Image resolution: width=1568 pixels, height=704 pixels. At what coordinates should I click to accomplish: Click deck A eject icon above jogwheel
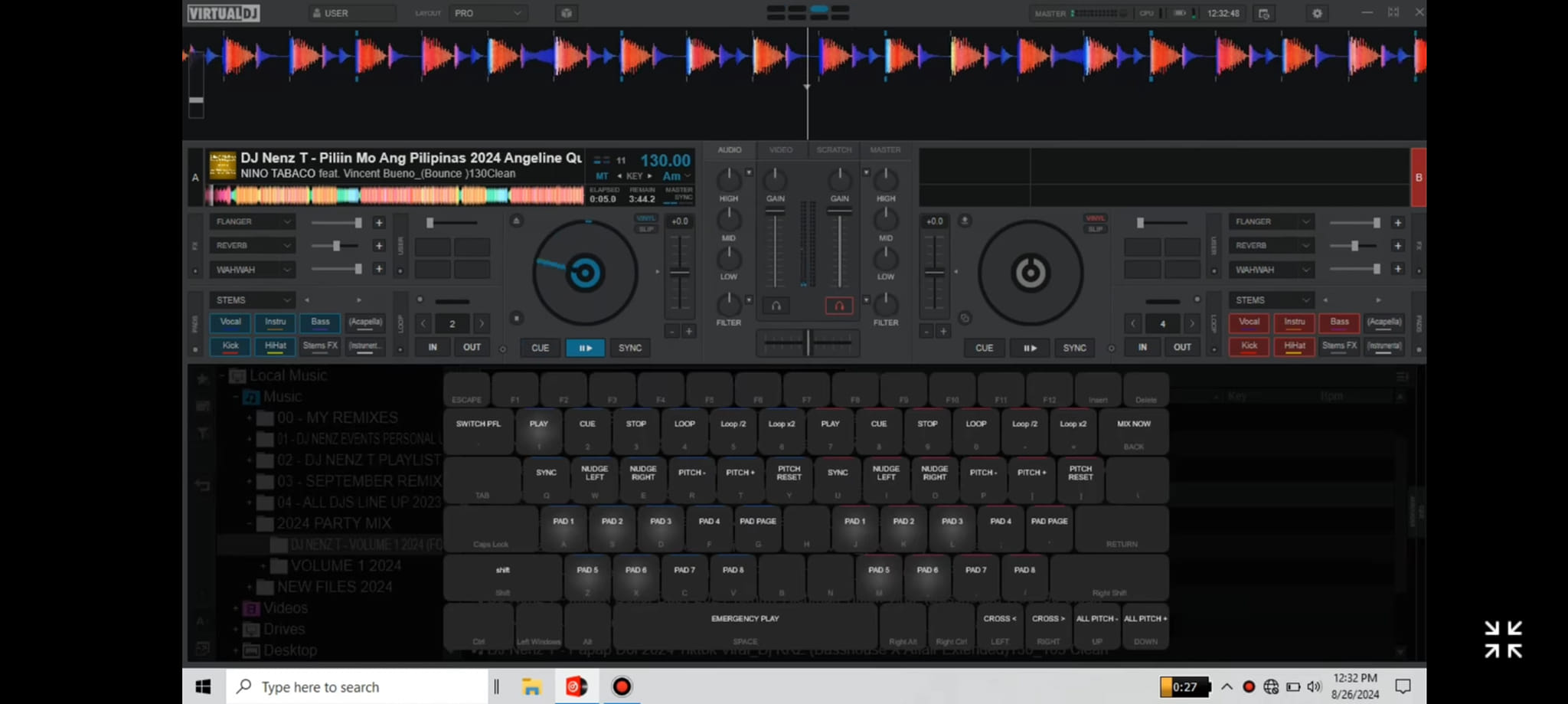tap(516, 221)
